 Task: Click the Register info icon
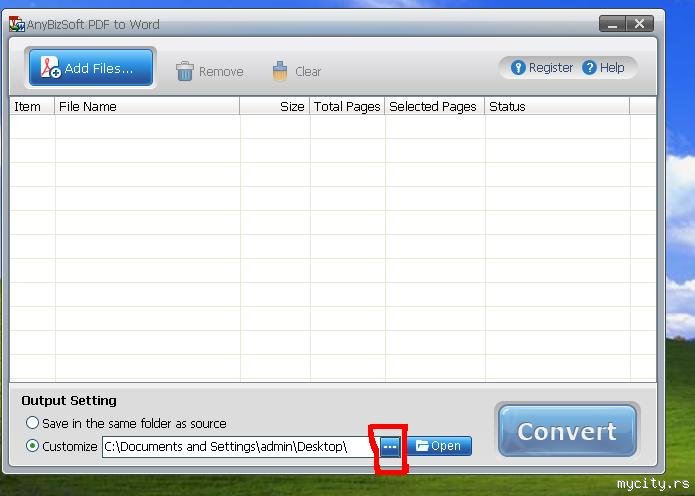click(x=518, y=68)
